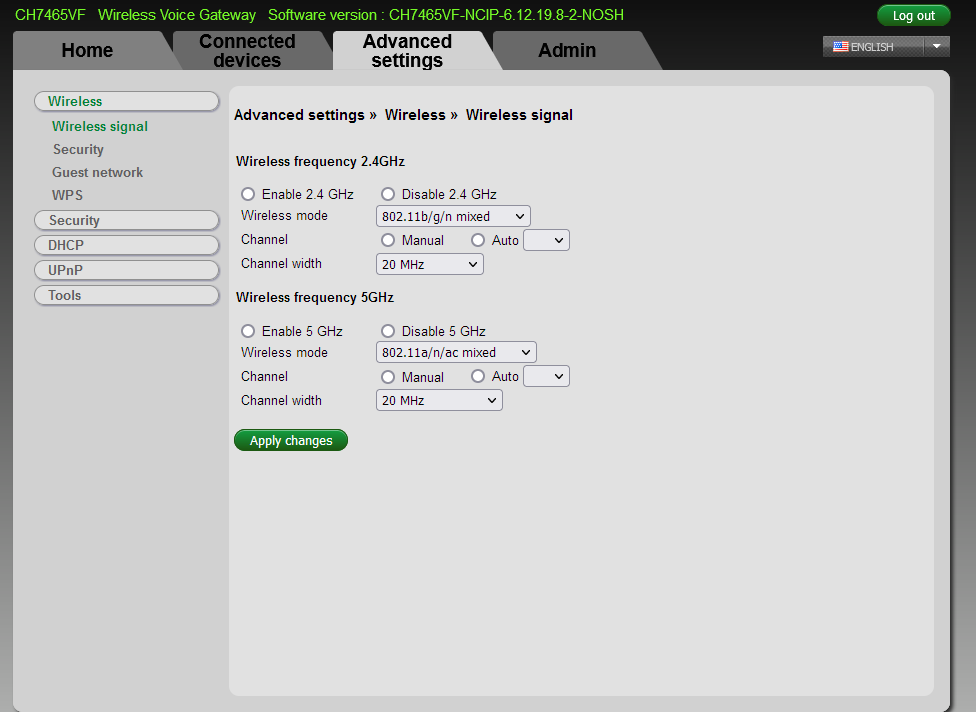Open the 2.4GHz channel width dropdown
The width and height of the screenshot is (976, 712).
point(429,265)
